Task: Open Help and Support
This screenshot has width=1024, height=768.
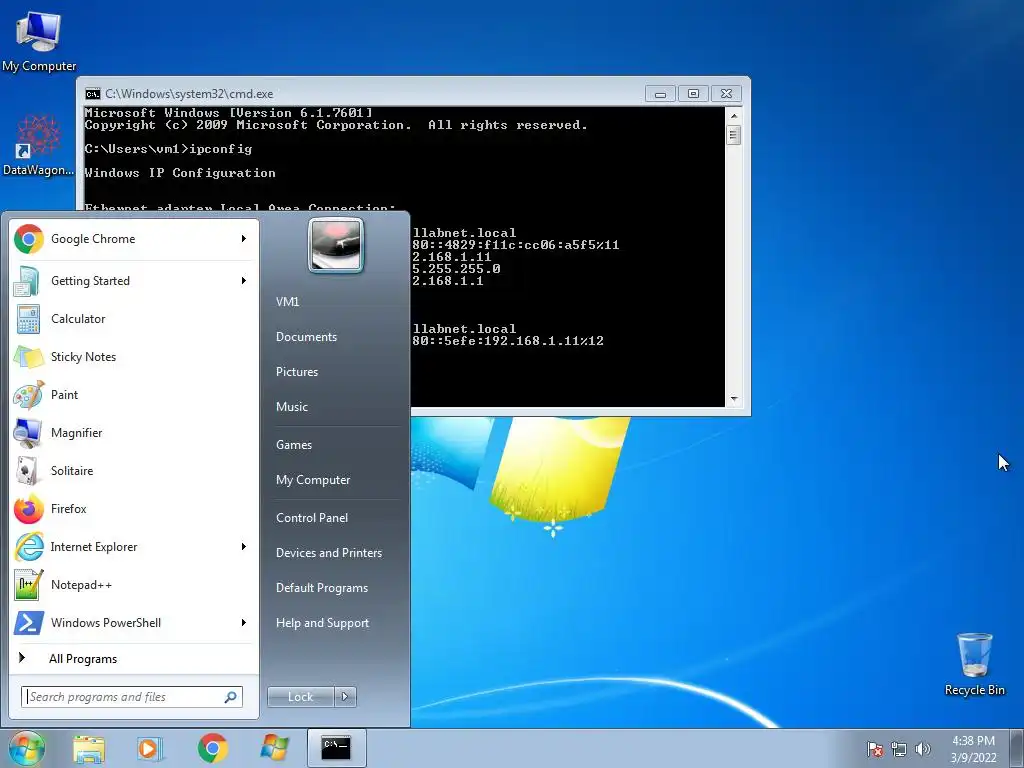Action: pyautogui.click(x=323, y=623)
